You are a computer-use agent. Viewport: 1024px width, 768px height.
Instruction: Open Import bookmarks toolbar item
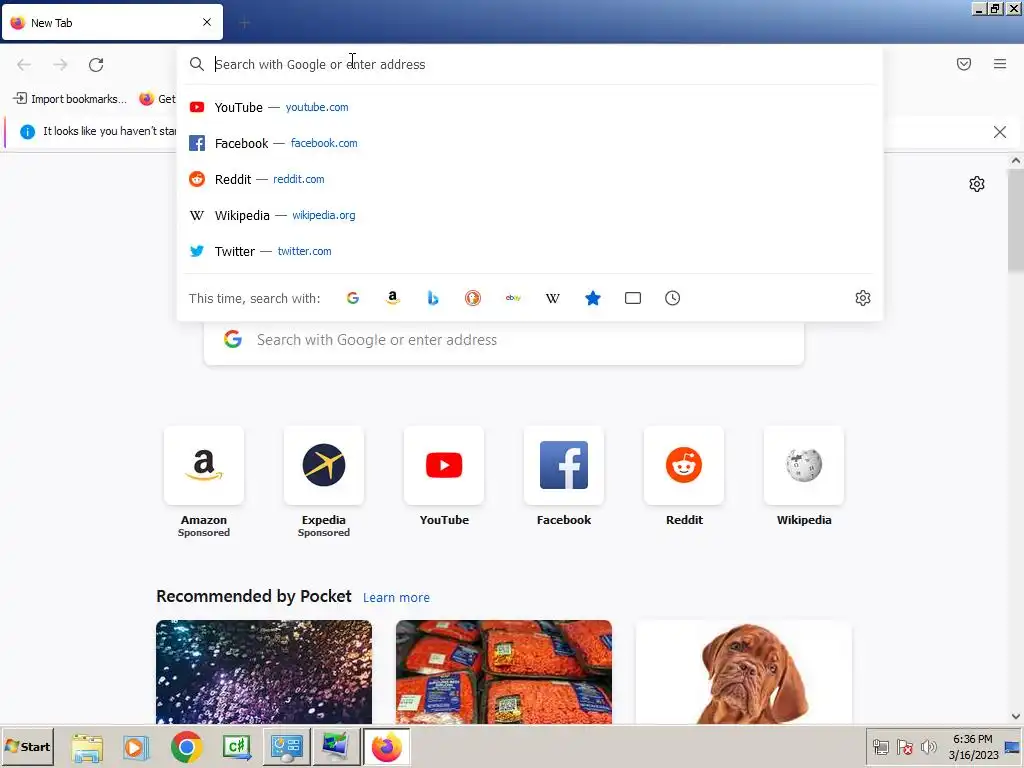[70, 99]
